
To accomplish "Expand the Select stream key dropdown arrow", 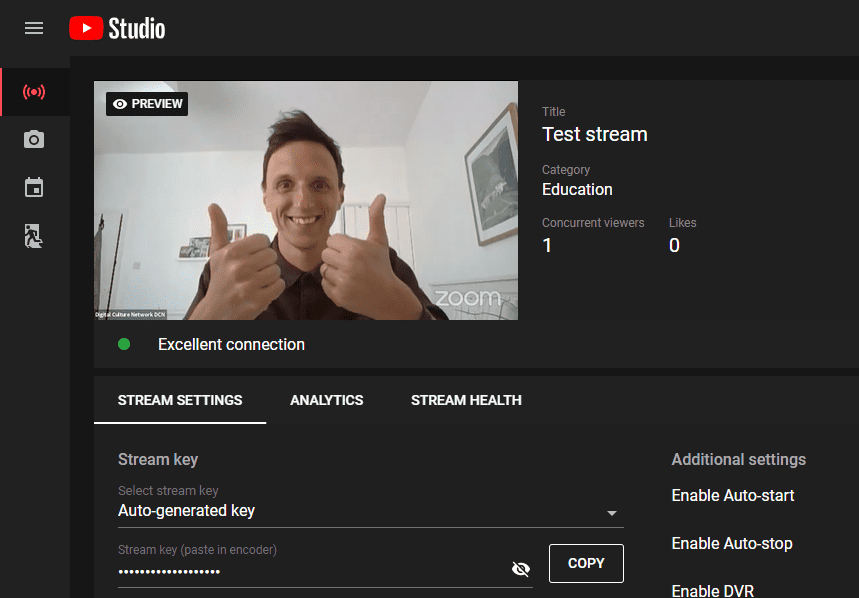I will [x=612, y=513].
